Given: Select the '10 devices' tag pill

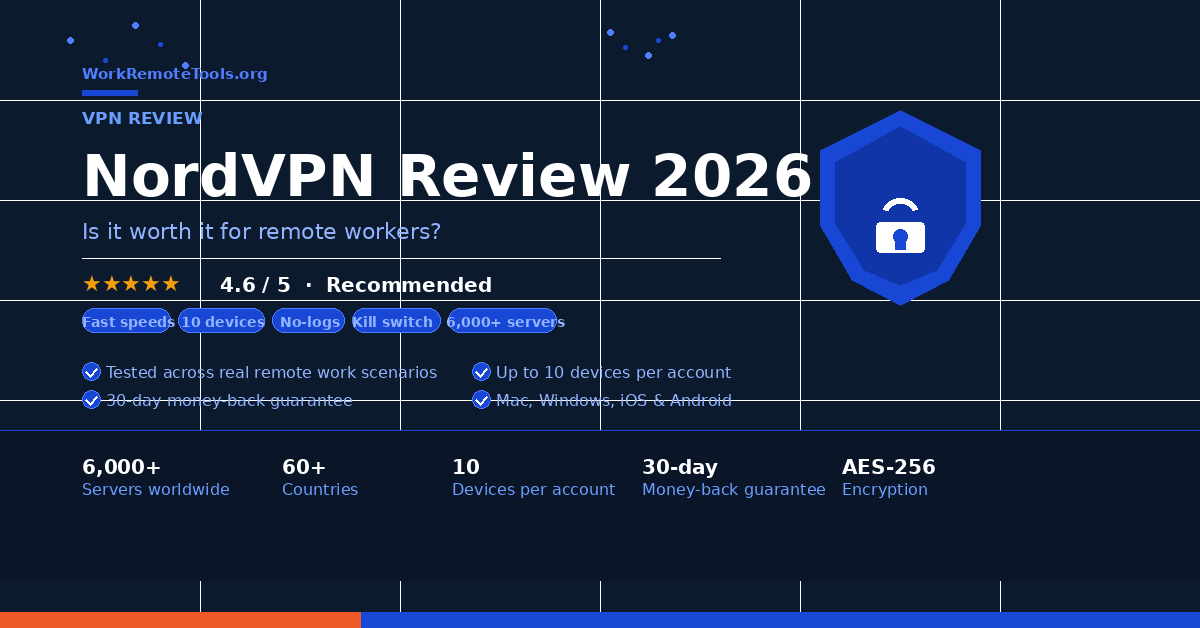Looking at the screenshot, I should [222, 321].
